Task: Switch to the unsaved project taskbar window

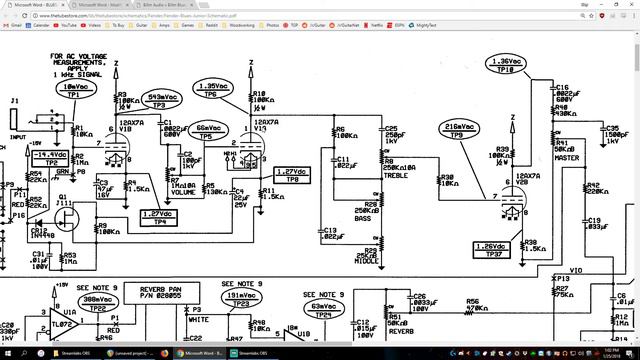Action: pyautogui.click(x=131, y=353)
